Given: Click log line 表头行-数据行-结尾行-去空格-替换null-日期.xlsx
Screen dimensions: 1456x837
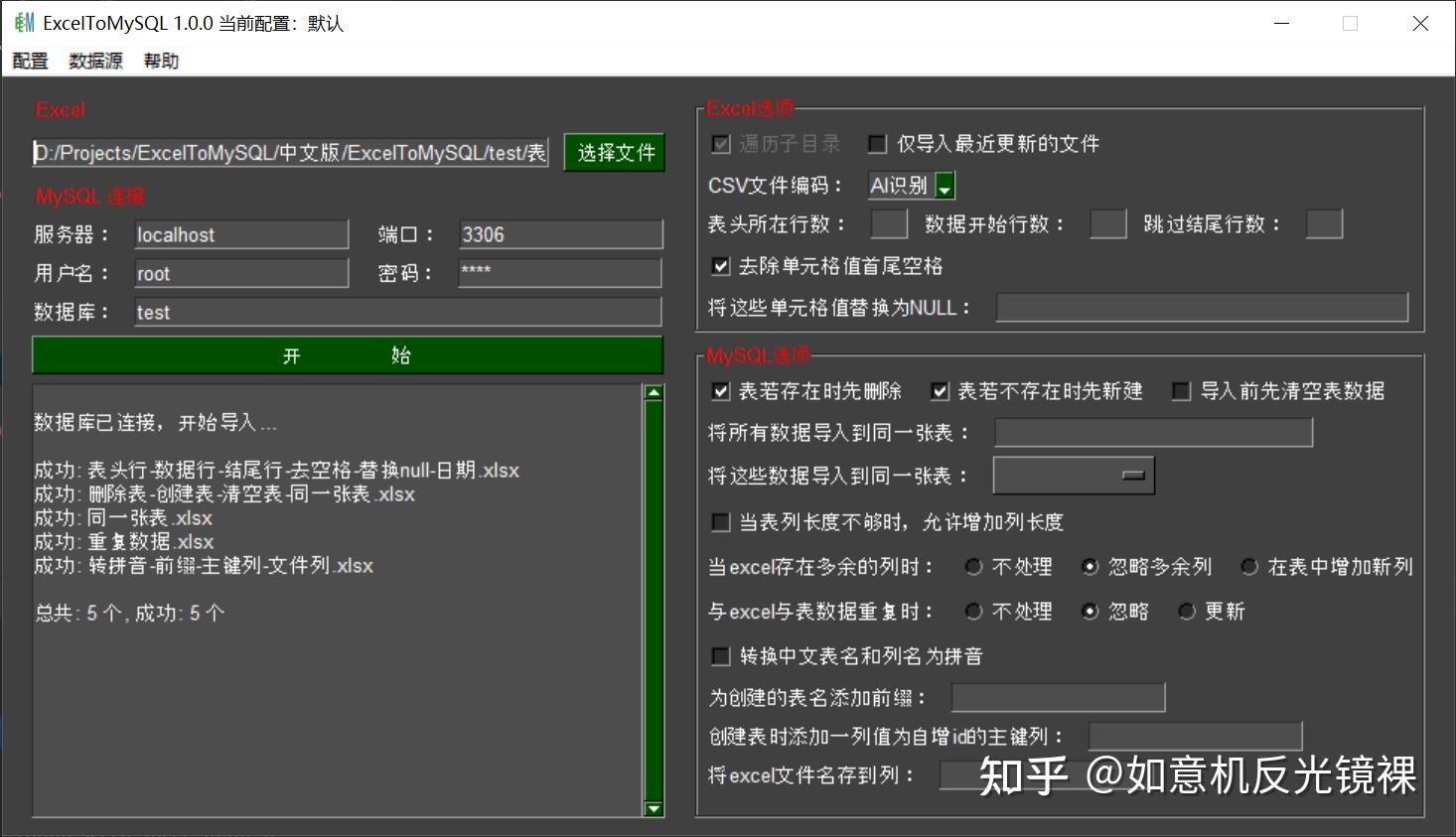Looking at the screenshot, I should tap(277, 471).
